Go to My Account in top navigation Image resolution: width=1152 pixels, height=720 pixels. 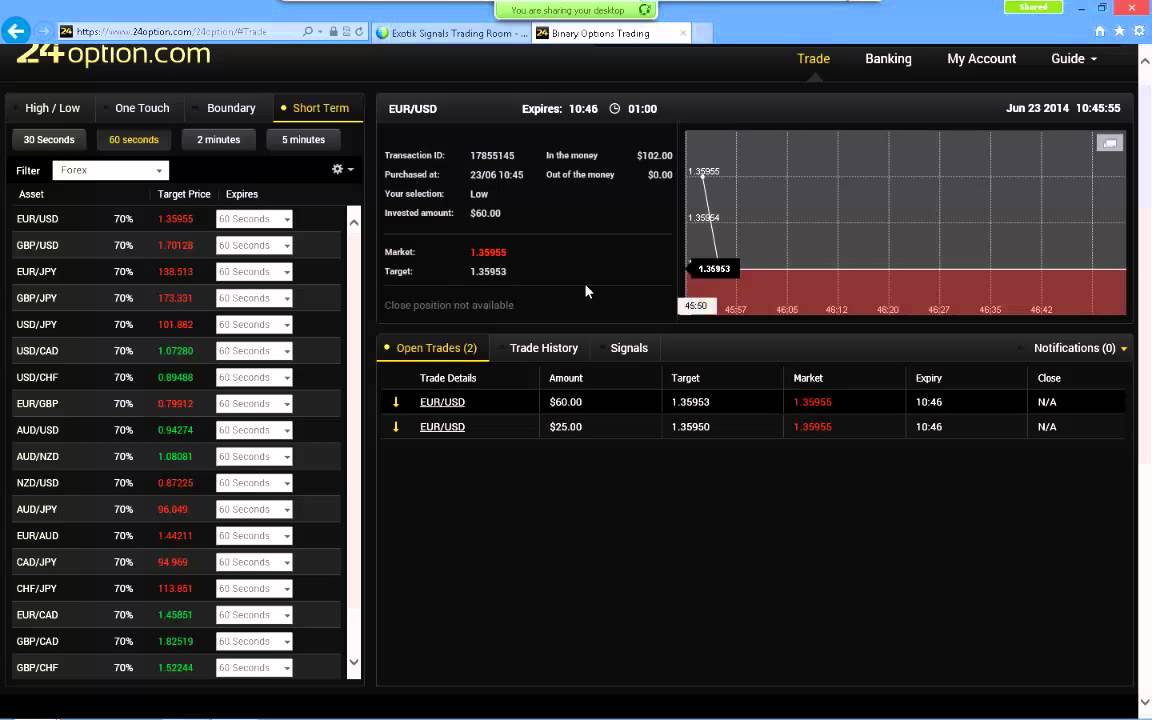coord(982,59)
